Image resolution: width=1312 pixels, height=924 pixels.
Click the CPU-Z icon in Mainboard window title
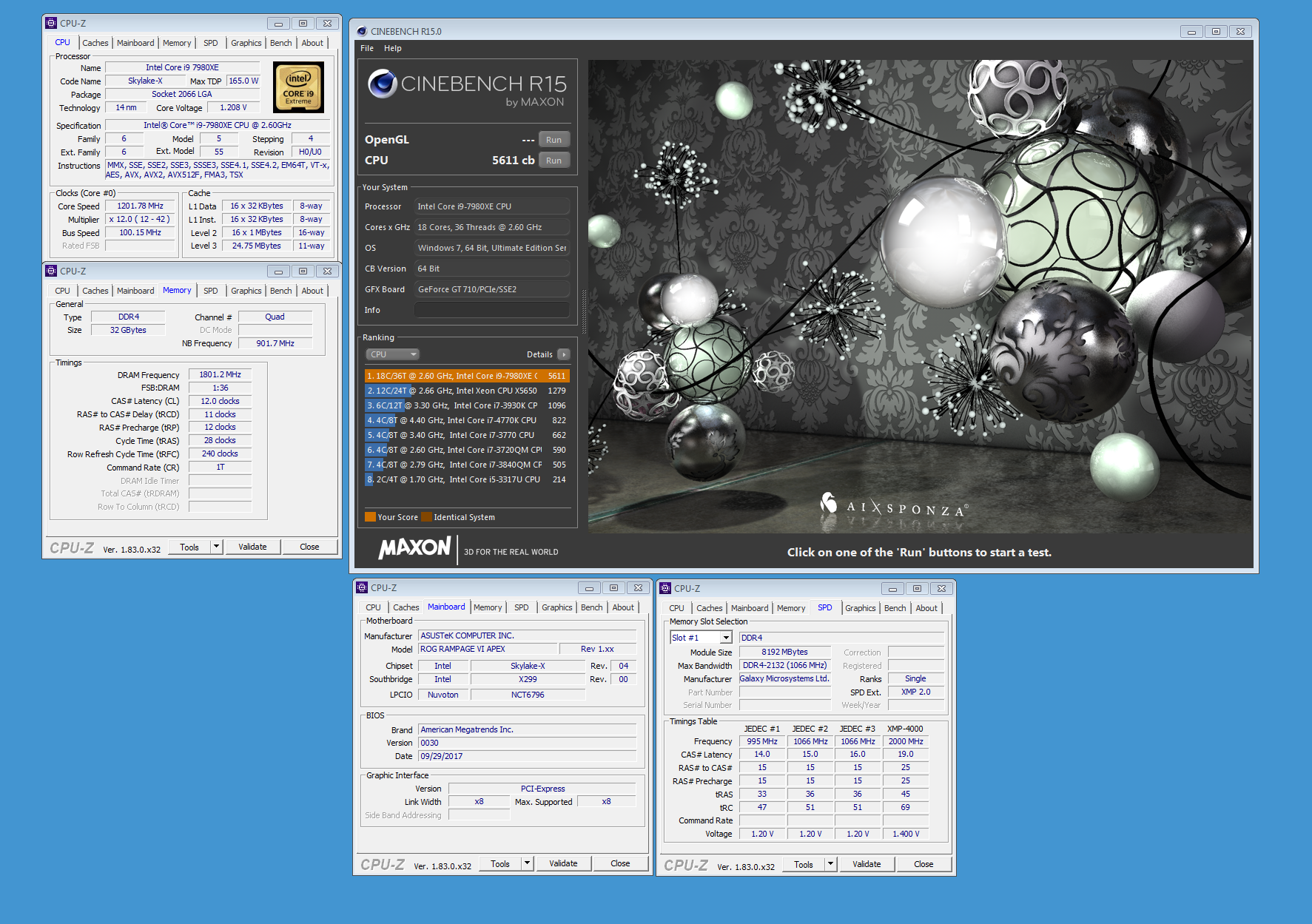[362, 587]
